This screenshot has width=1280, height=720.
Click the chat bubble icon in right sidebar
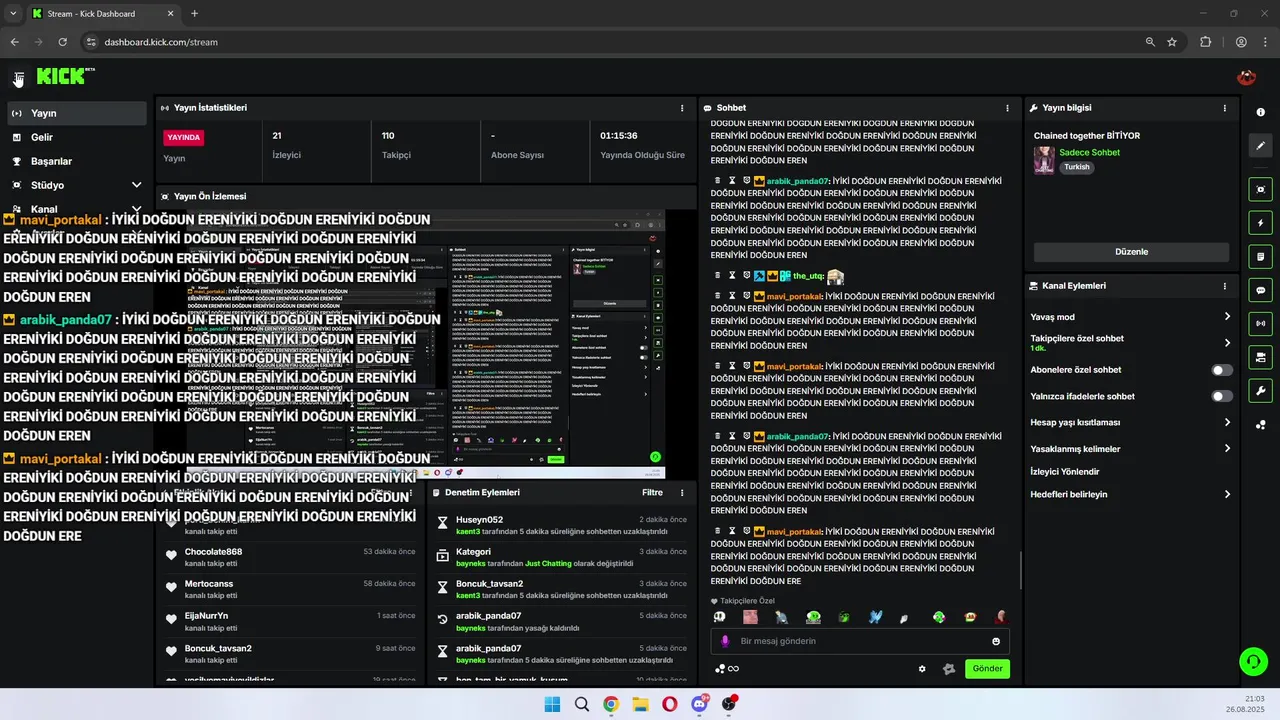coord(1260,290)
